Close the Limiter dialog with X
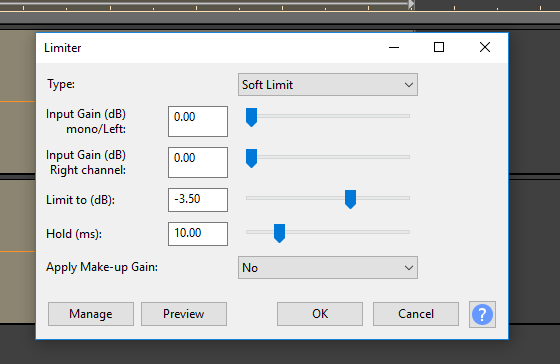The height and width of the screenshot is (364, 560). click(485, 47)
